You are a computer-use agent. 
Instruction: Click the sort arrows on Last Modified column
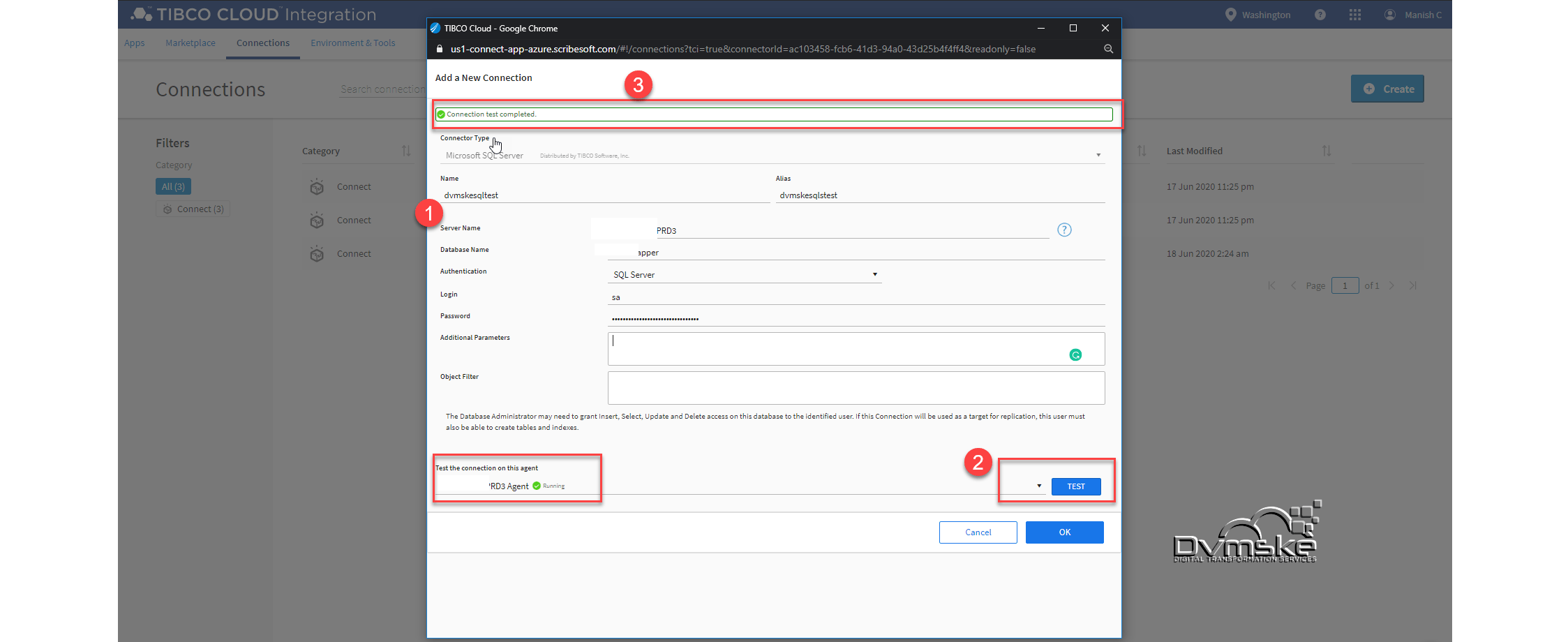pyautogui.click(x=1328, y=151)
